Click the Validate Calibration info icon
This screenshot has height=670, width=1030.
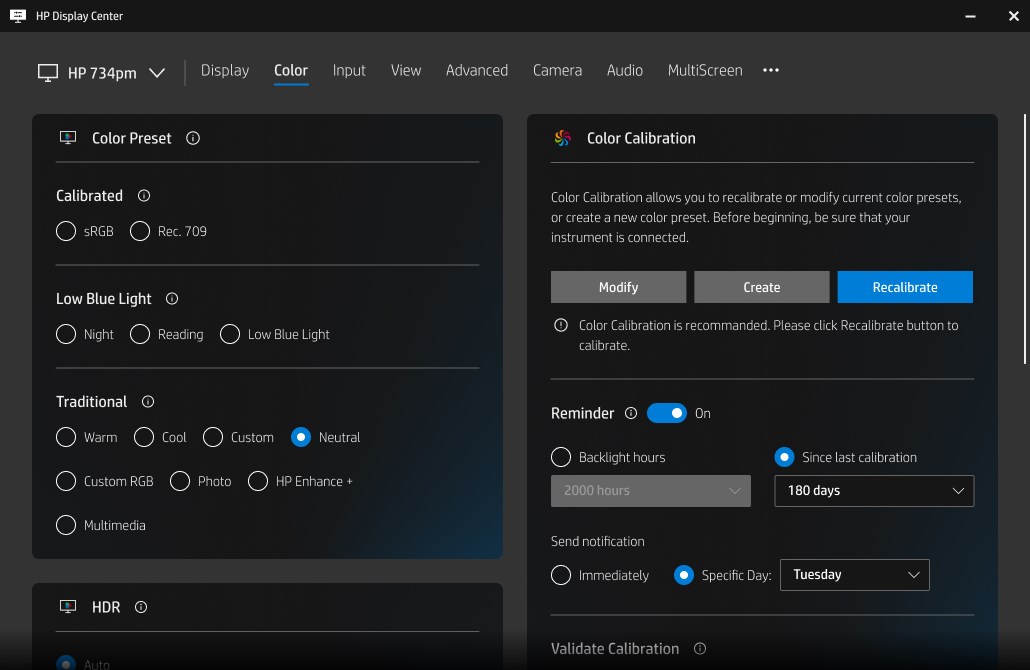pyautogui.click(x=700, y=649)
